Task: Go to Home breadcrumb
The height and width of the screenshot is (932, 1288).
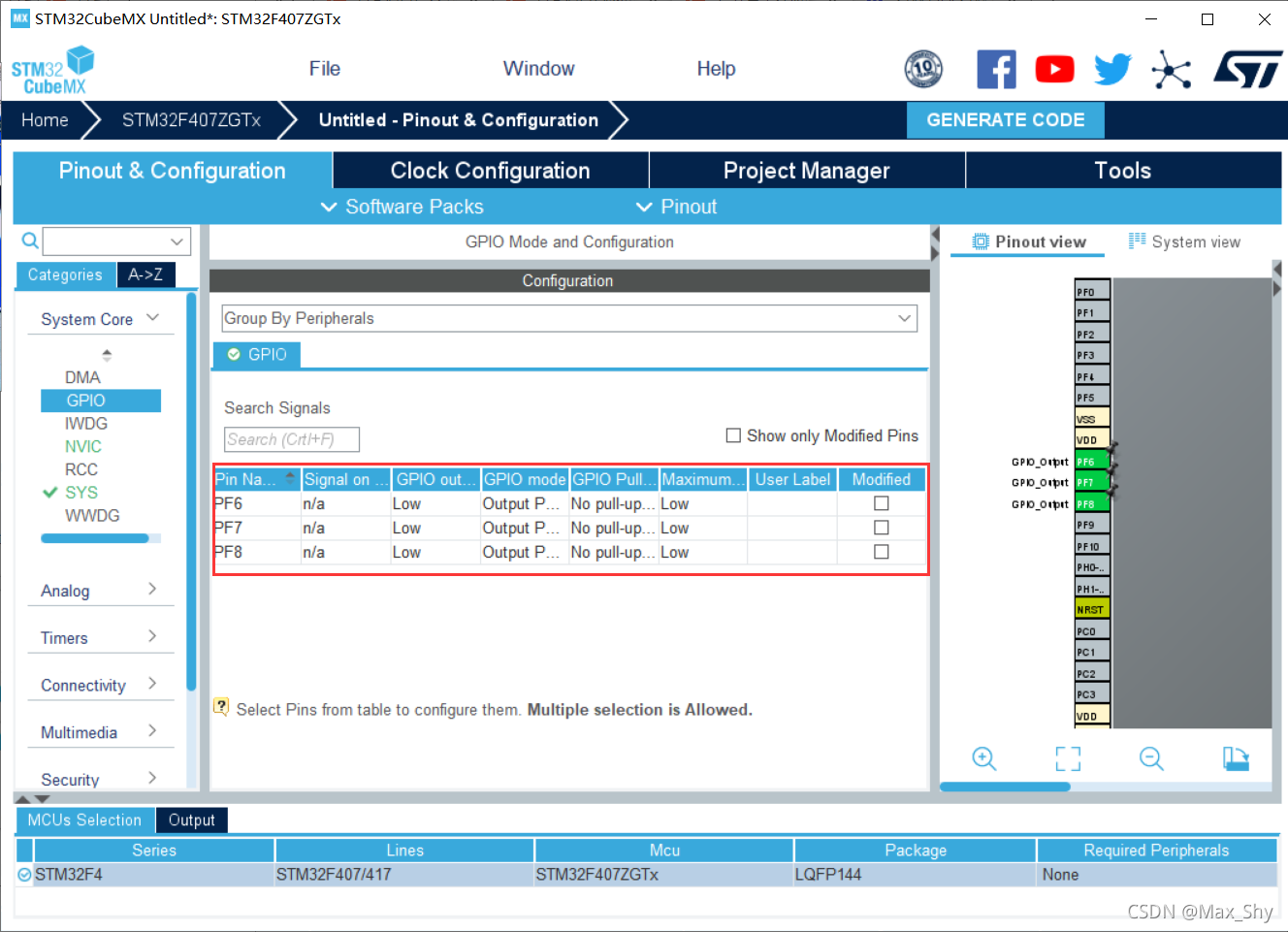Action: point(45,120)
